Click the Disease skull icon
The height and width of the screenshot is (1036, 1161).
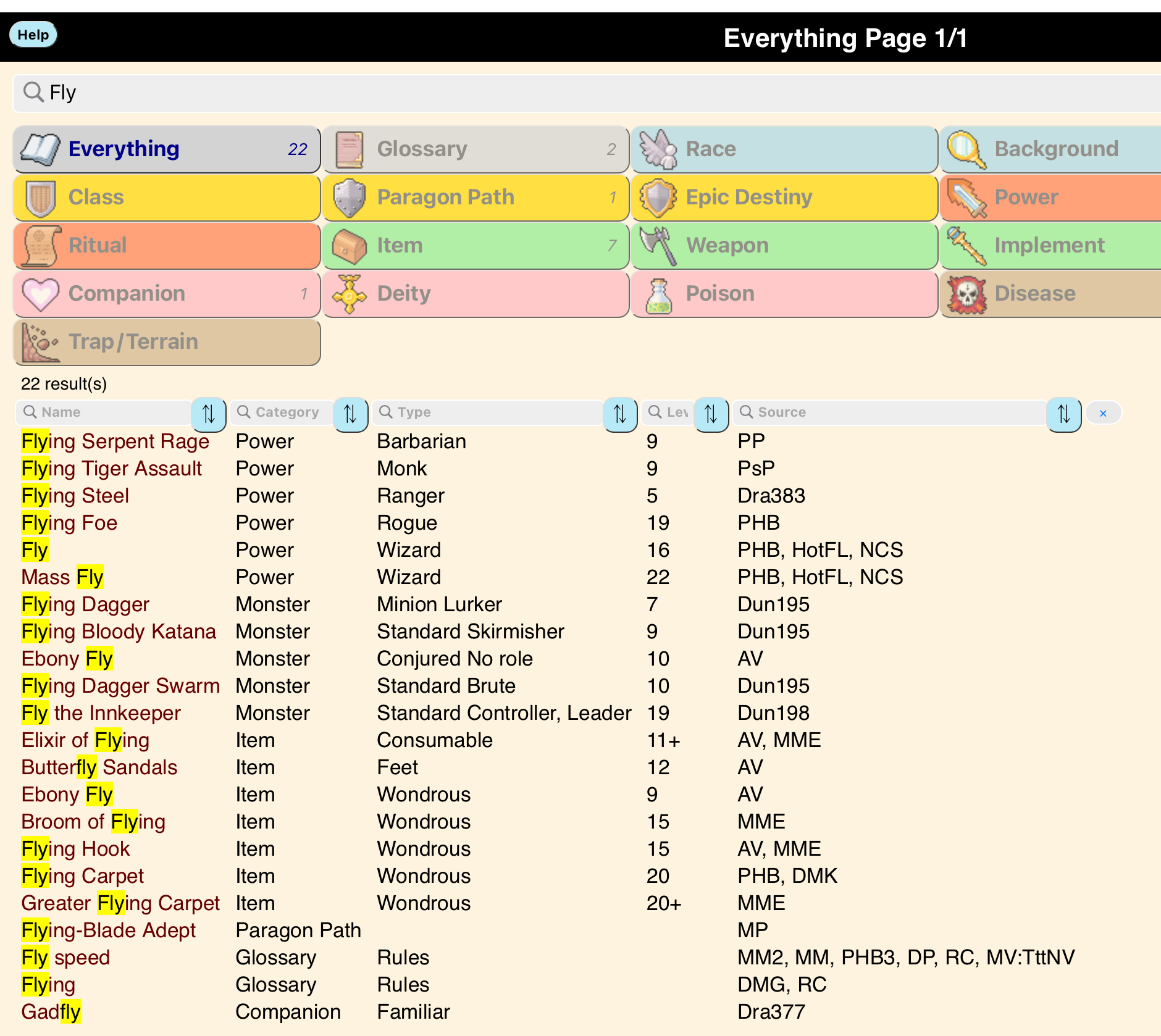click(967, 294)
